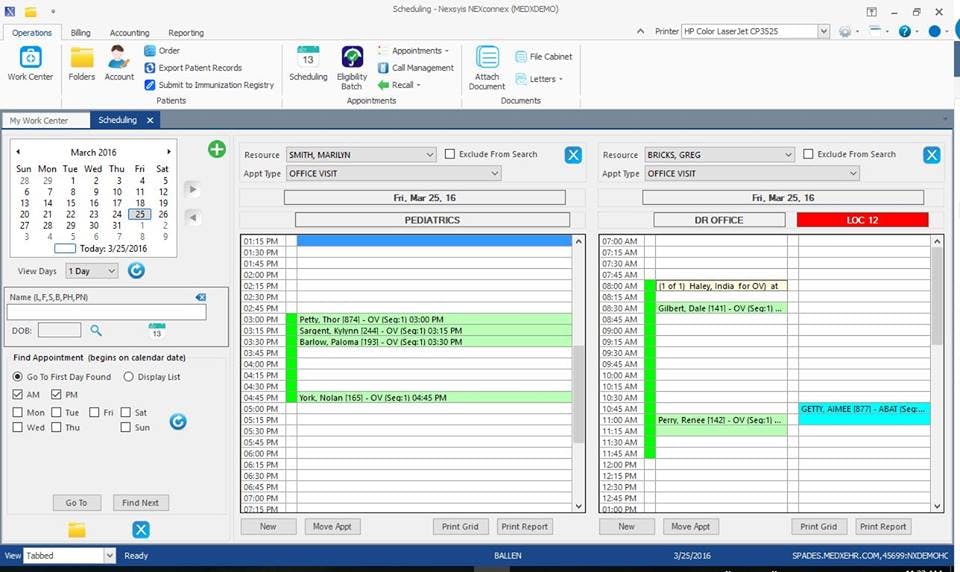This screenshot has width=960, height=572.
Task: Click the right arrow button beside calendar
Action: click(x=193, y=189)
